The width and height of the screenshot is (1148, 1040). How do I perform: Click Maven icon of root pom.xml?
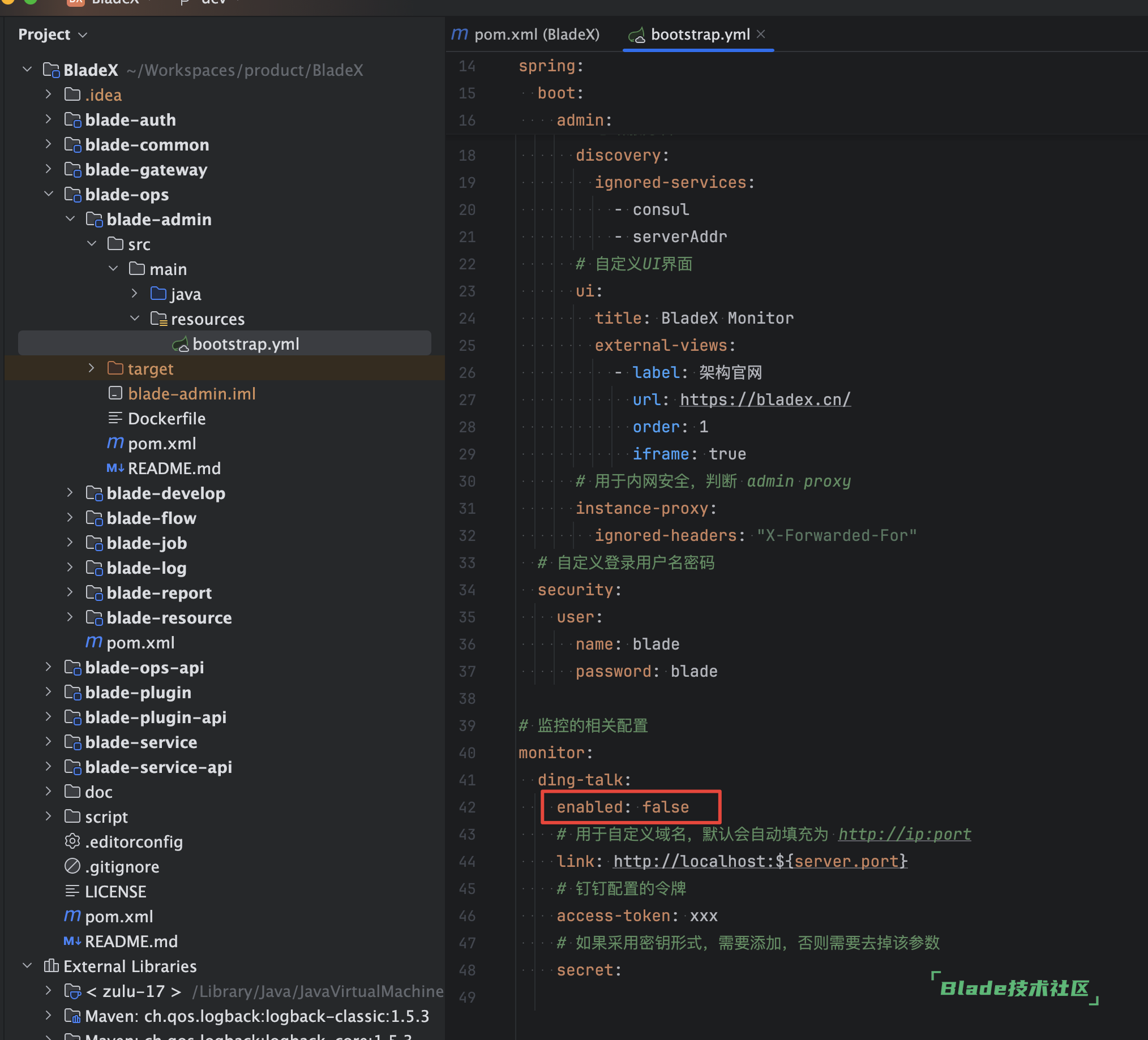(x=72, y=916)
